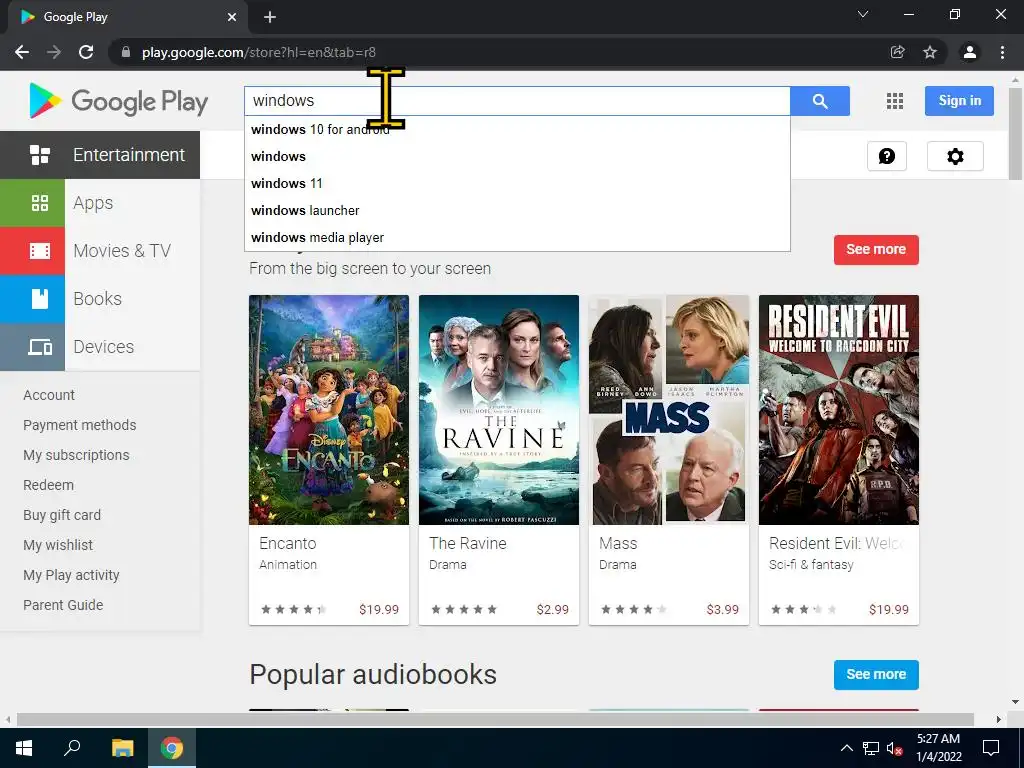Bookmark this tab with the star icon

[929, 52]
